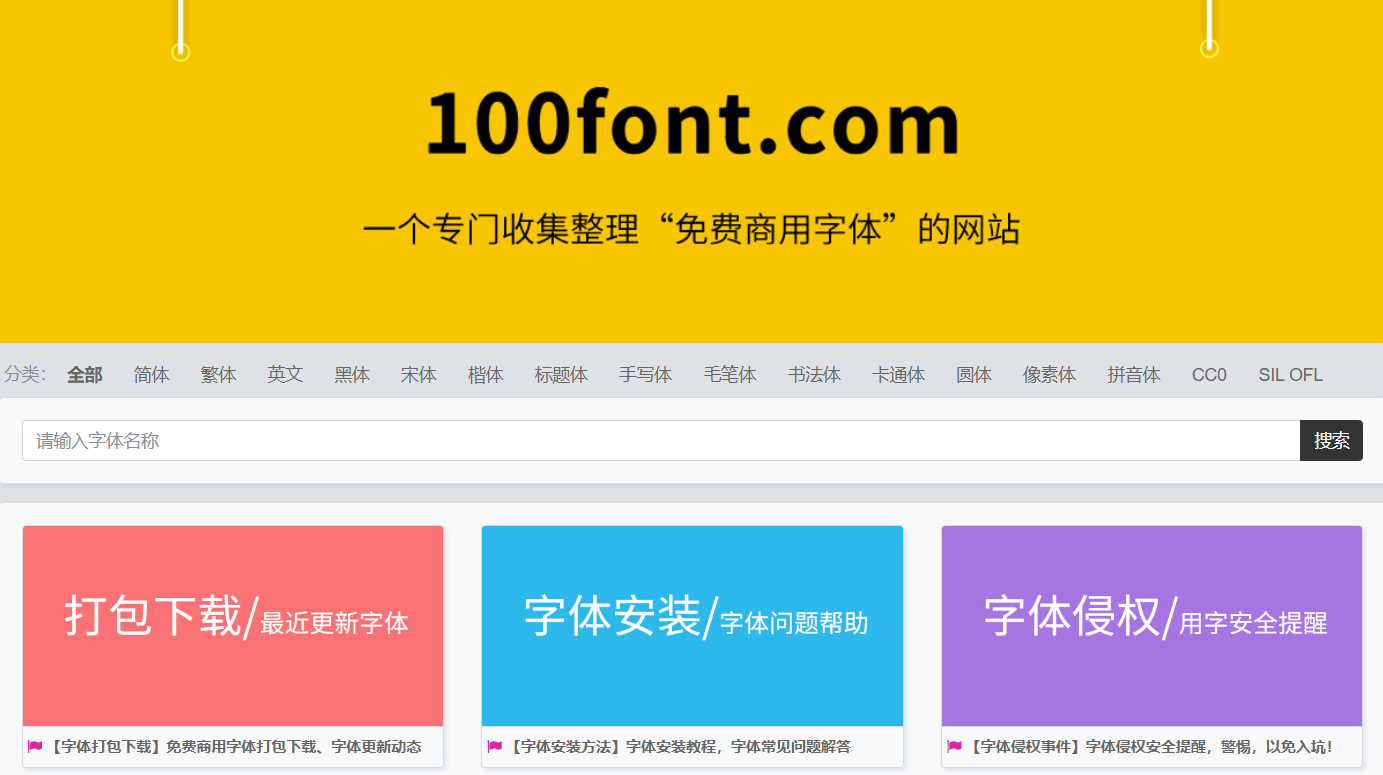
Task: Open the red 打包下载 banner card
Action: pyautogui.click(x=233, y=626)
